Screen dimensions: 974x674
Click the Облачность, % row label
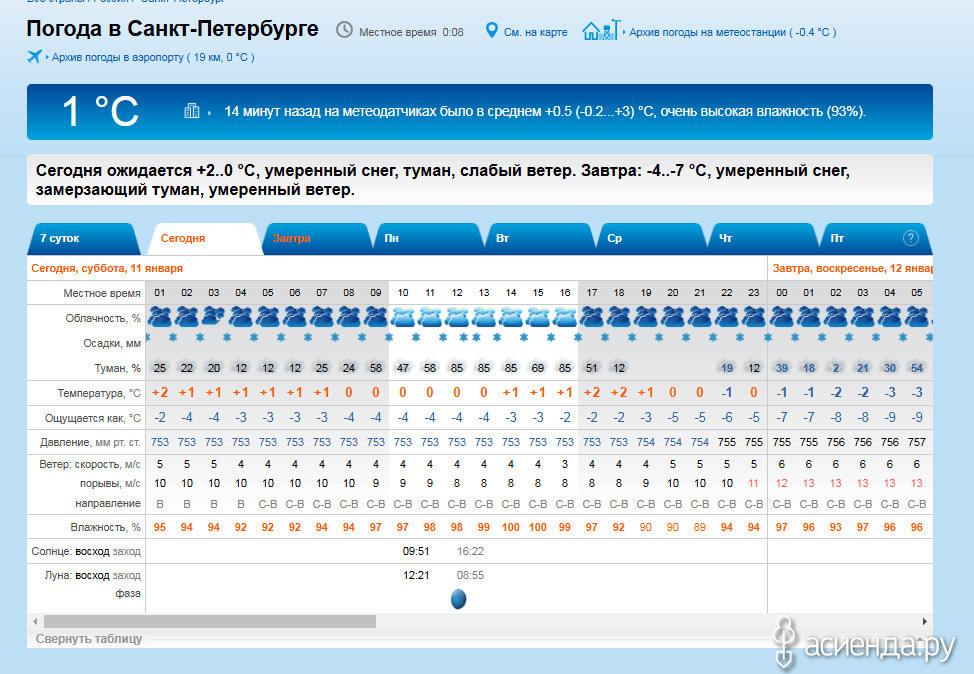pos(103,318)
